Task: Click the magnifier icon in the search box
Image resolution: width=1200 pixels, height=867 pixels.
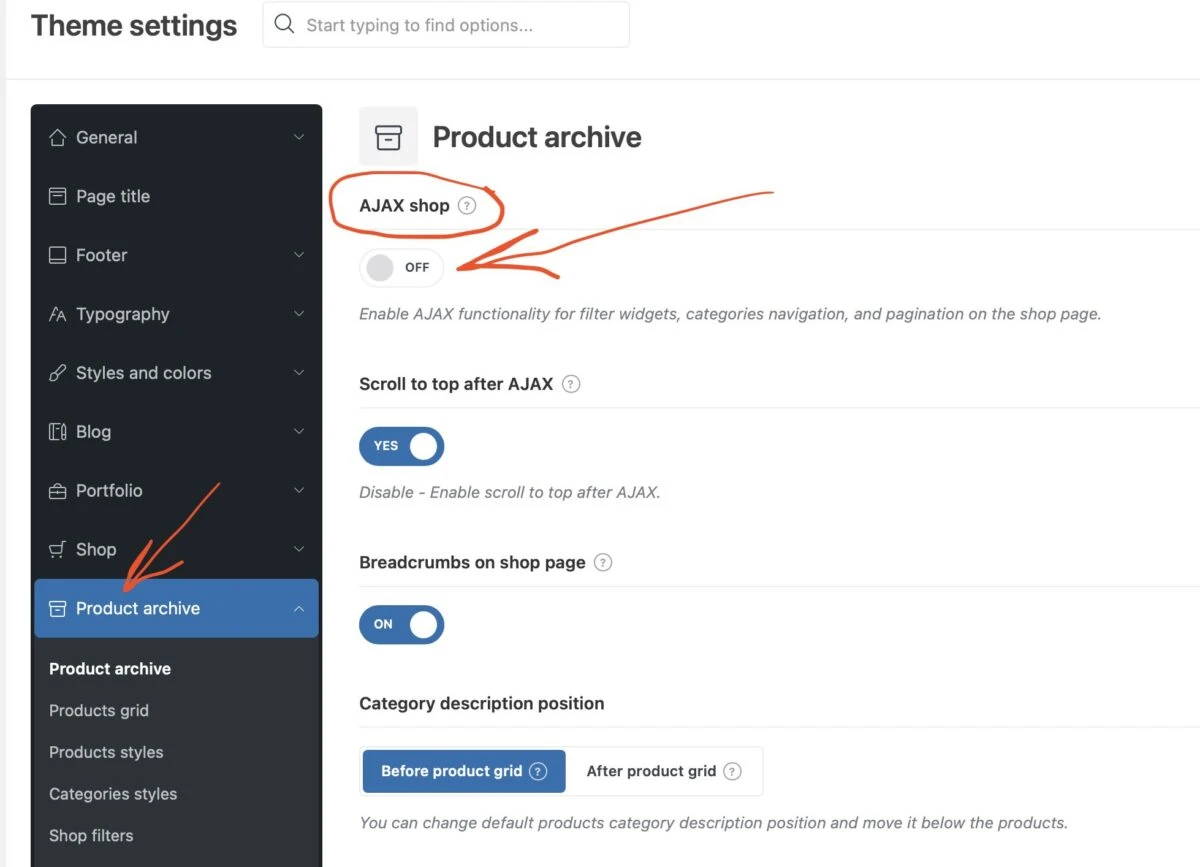Action: [285, 24]
